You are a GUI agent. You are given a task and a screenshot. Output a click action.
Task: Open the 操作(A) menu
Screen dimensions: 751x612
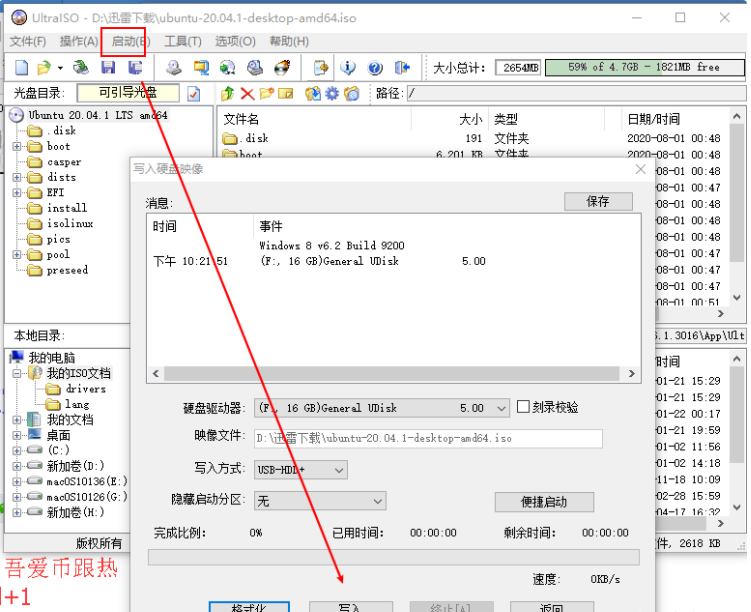[79, 42]
